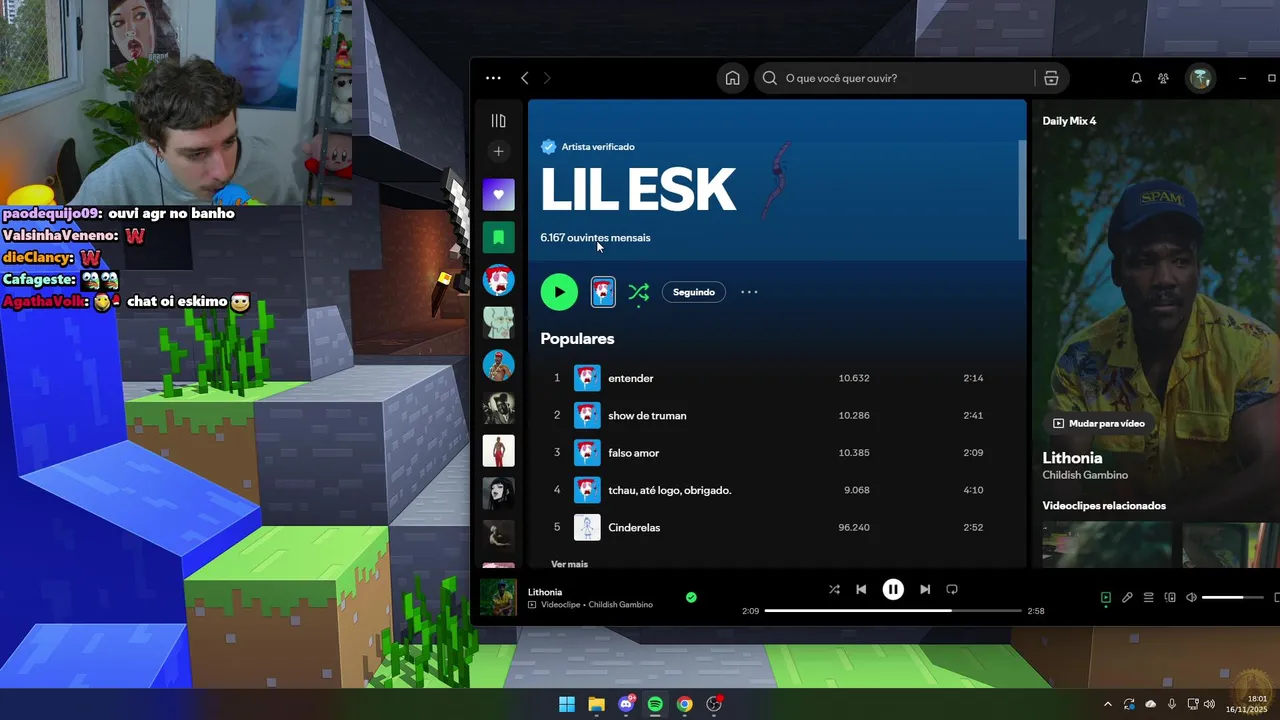Open the user profile avatar menu
The height and width of the screenshot is (720, 1280).
coord(1200,78)
